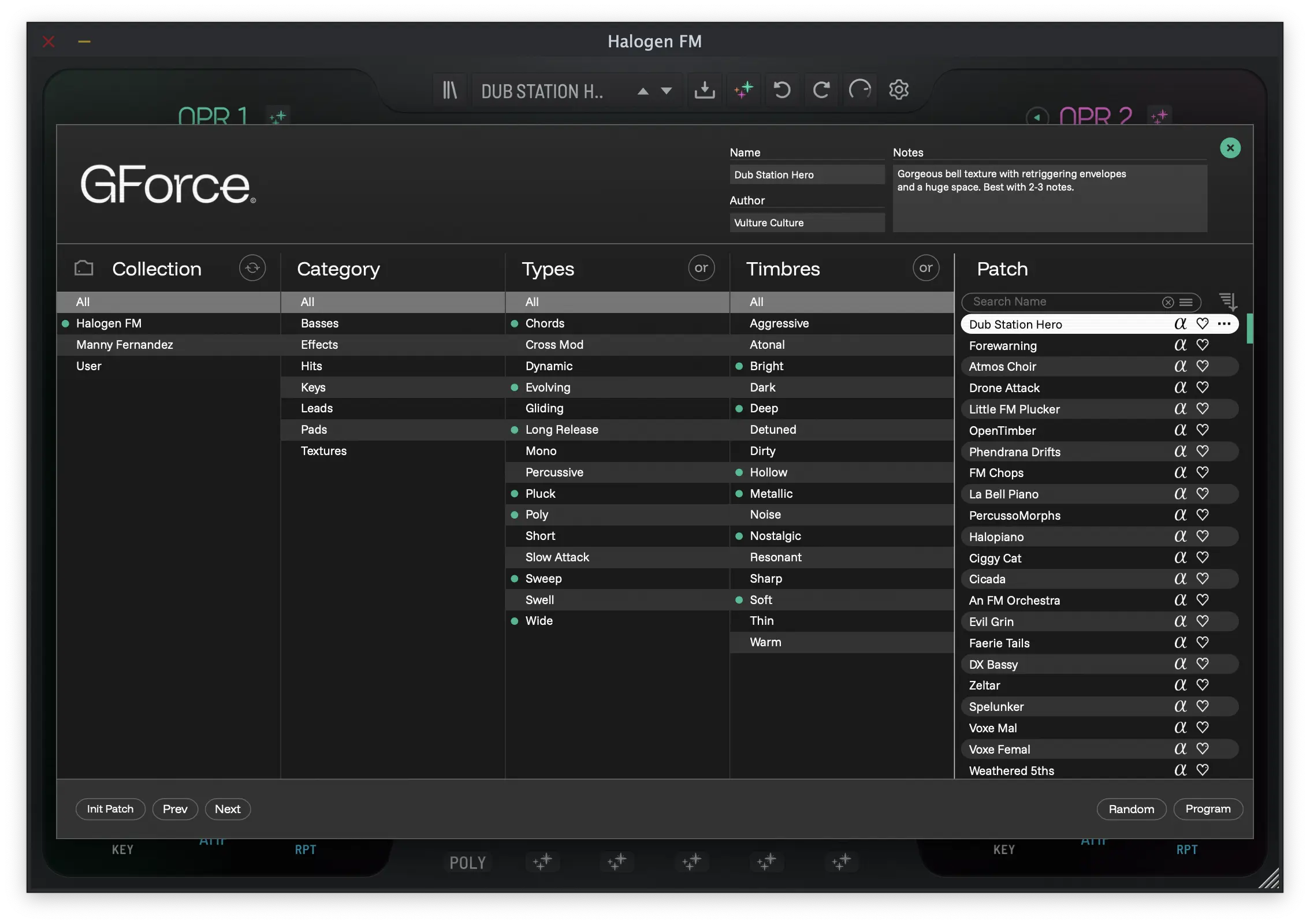Edit the Author field Vulture Culture

pos(807,223)
